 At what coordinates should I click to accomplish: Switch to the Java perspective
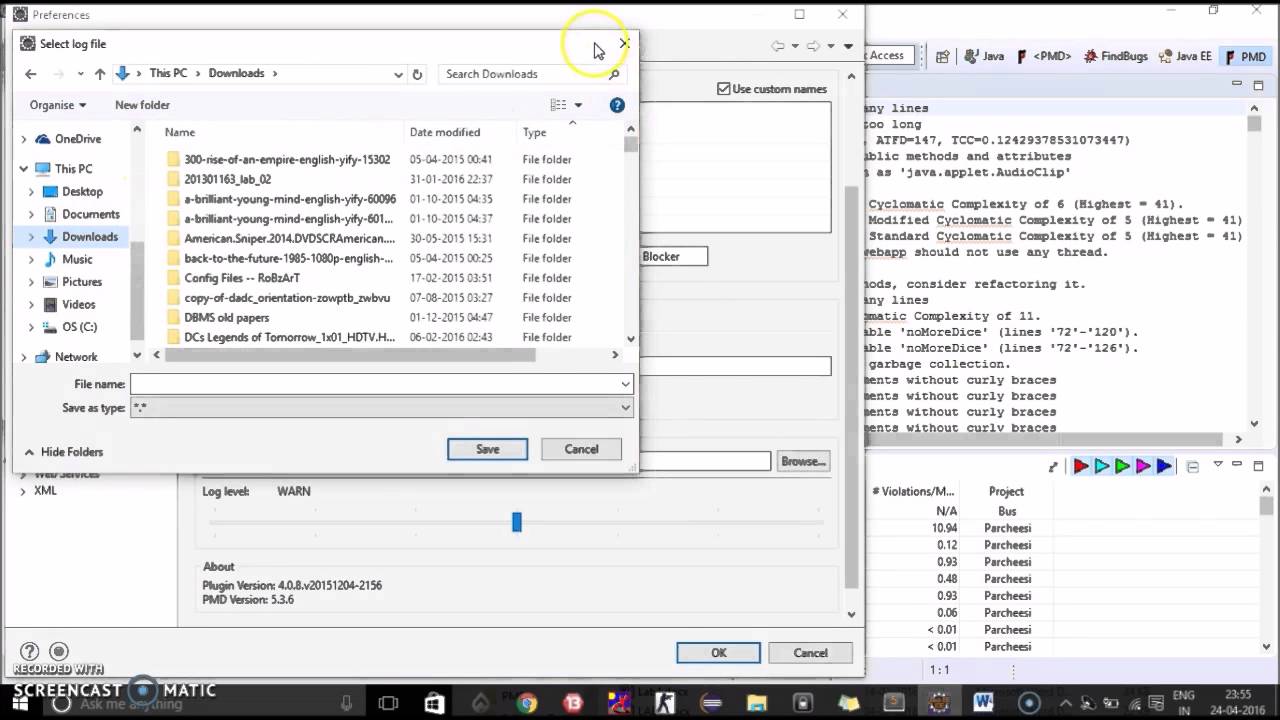984,57
